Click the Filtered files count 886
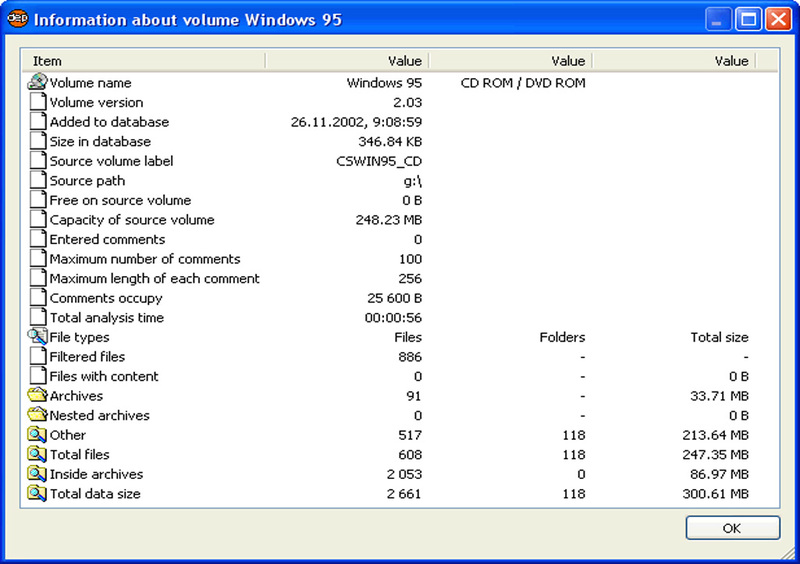800x564 pixels. [x=410, y=356]
